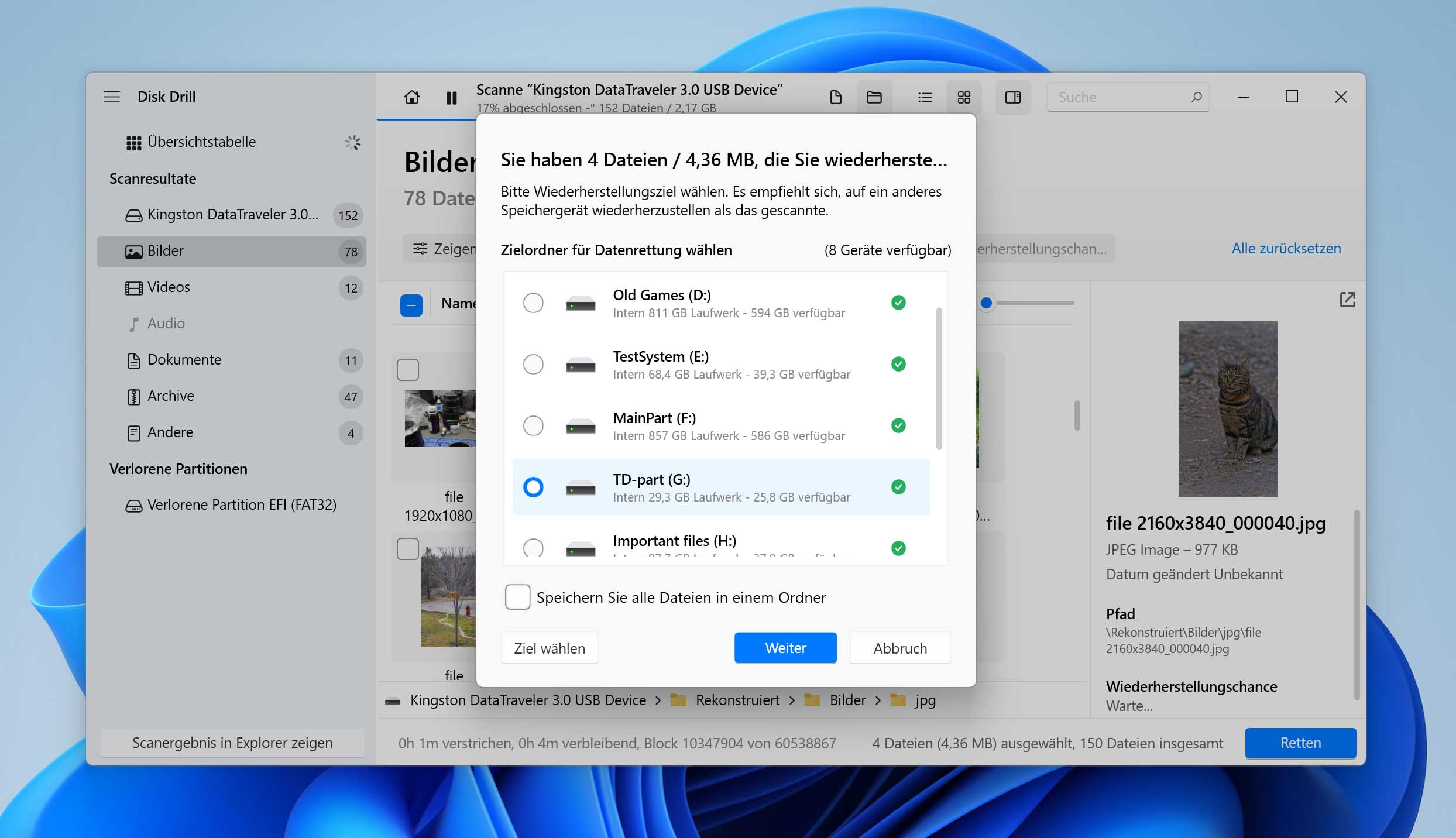Go to the home screen icon
Screen dimensions: 1456x838
pyautogui.click(x=412, y=97)
